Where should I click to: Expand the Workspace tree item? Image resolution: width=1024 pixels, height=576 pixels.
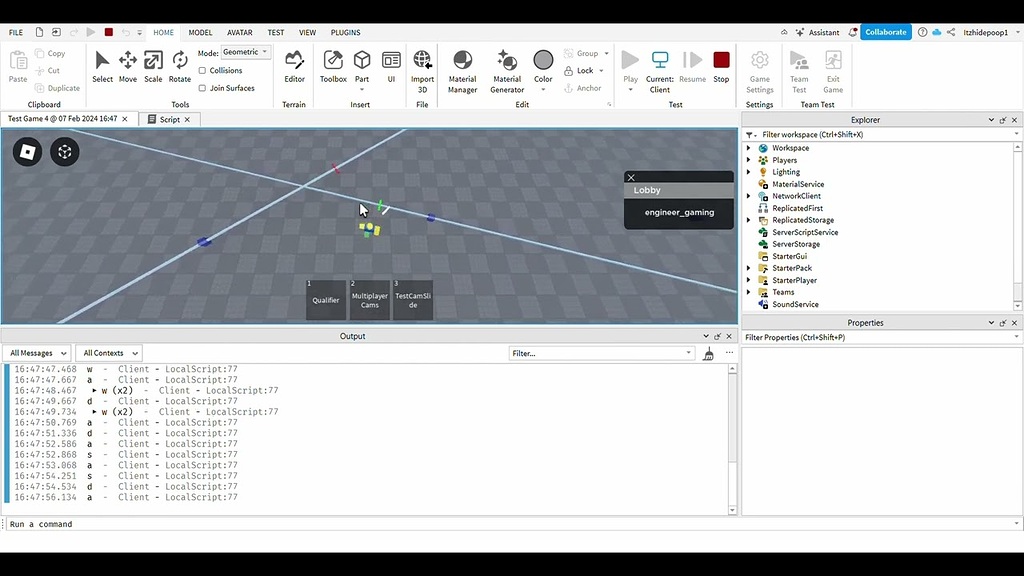[747, 147]
